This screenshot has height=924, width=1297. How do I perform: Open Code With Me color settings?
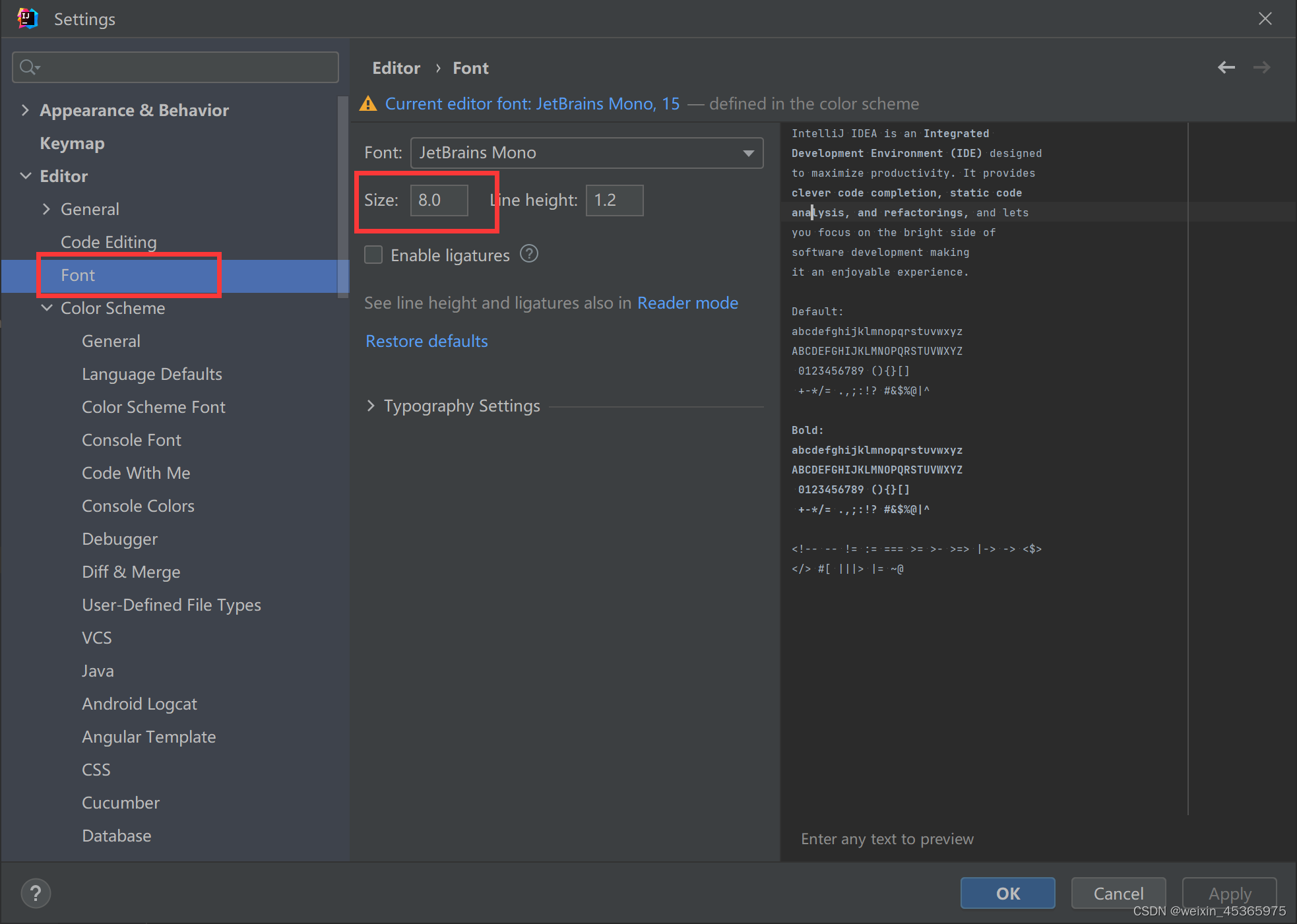click(x=136, y=473)
